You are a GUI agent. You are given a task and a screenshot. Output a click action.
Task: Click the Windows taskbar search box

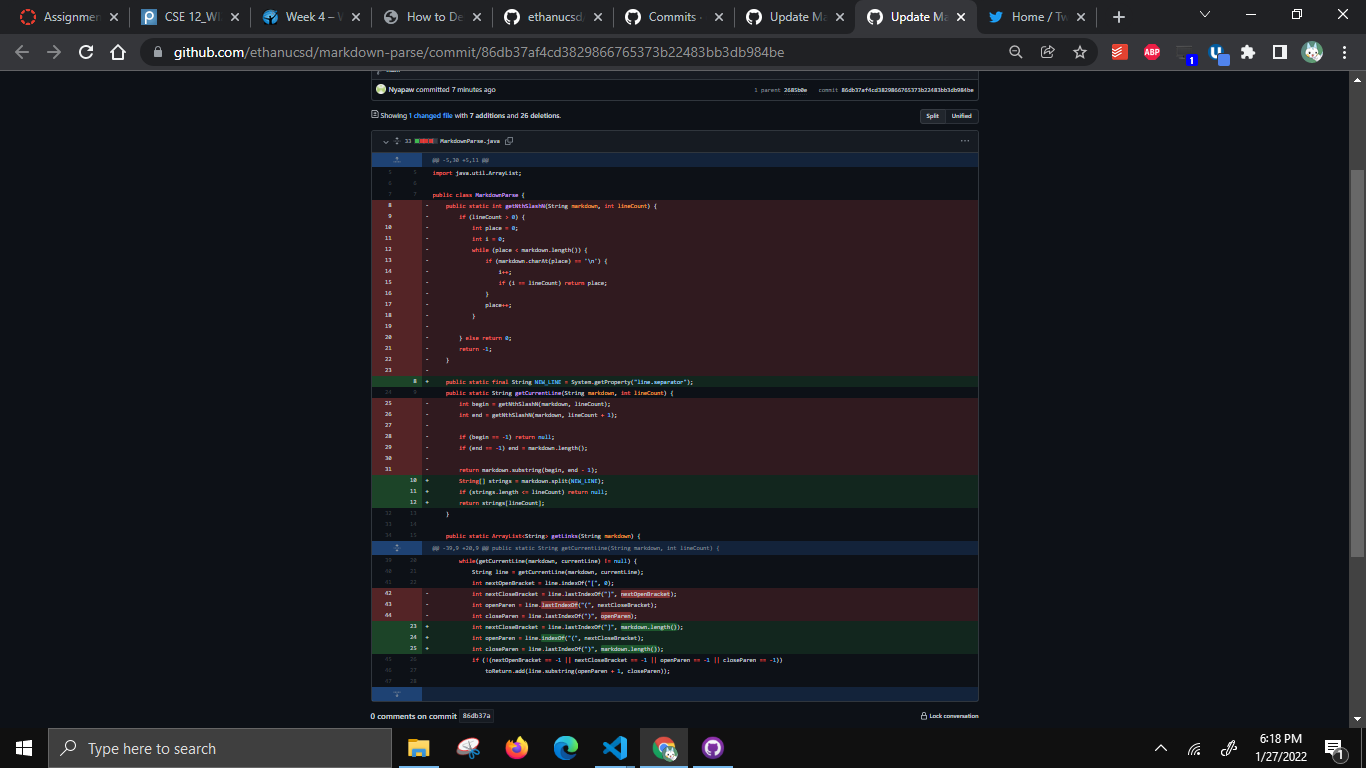(x=220, y=748)
